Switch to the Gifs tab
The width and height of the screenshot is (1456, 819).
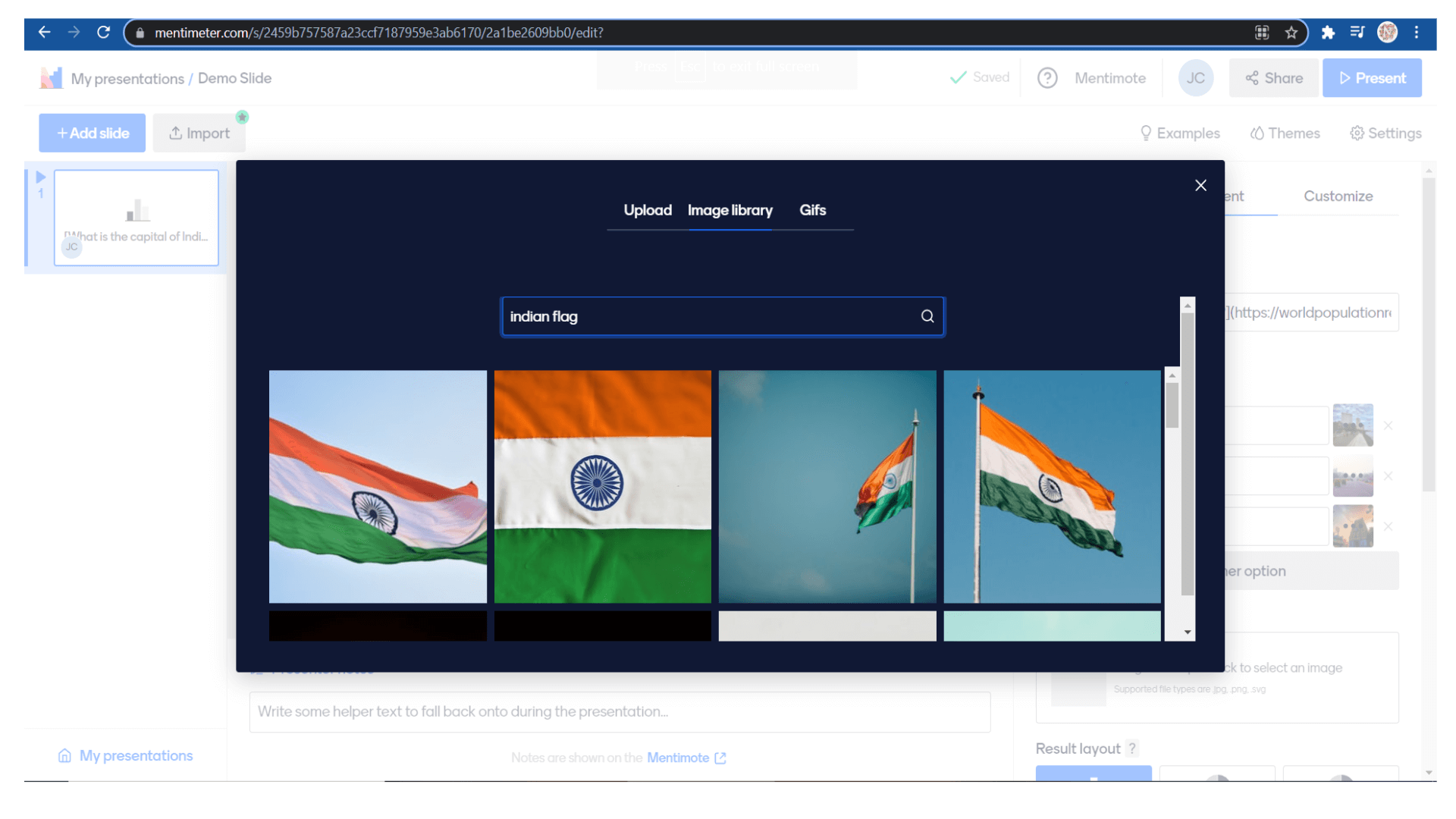tap(812, 210)
